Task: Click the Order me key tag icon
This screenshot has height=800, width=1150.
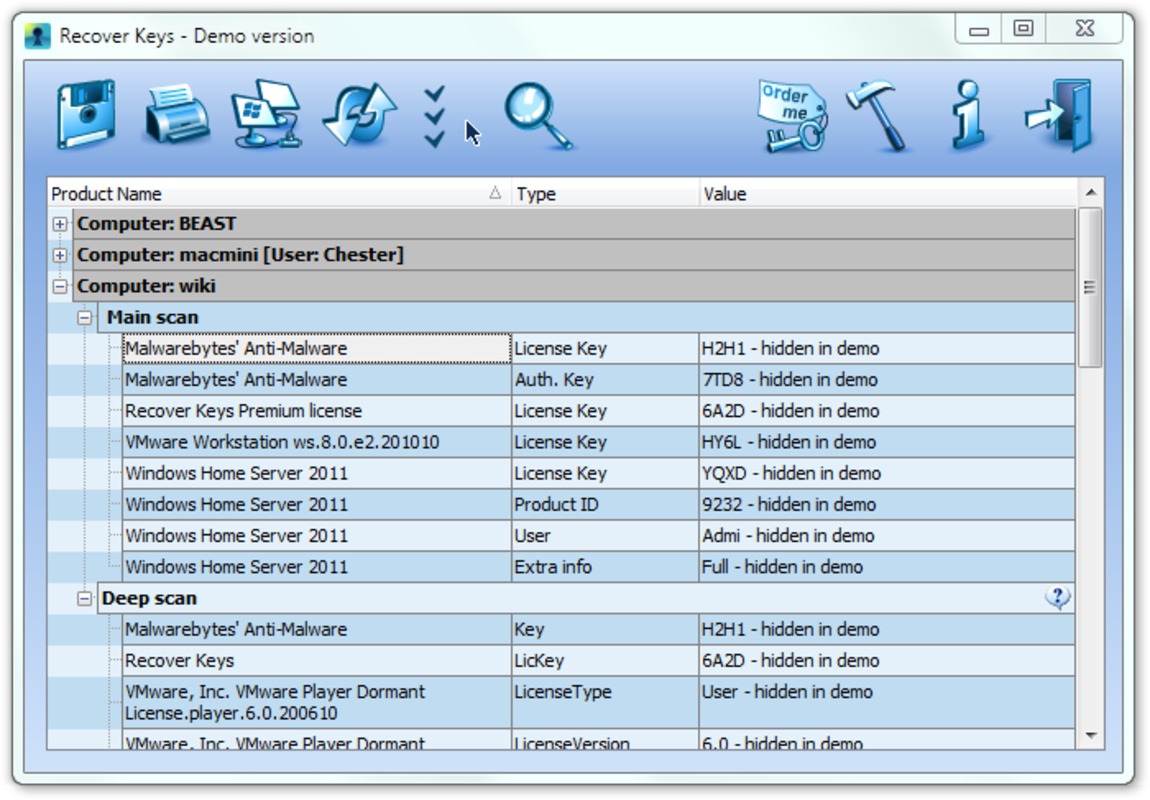Action: (793, 116)
